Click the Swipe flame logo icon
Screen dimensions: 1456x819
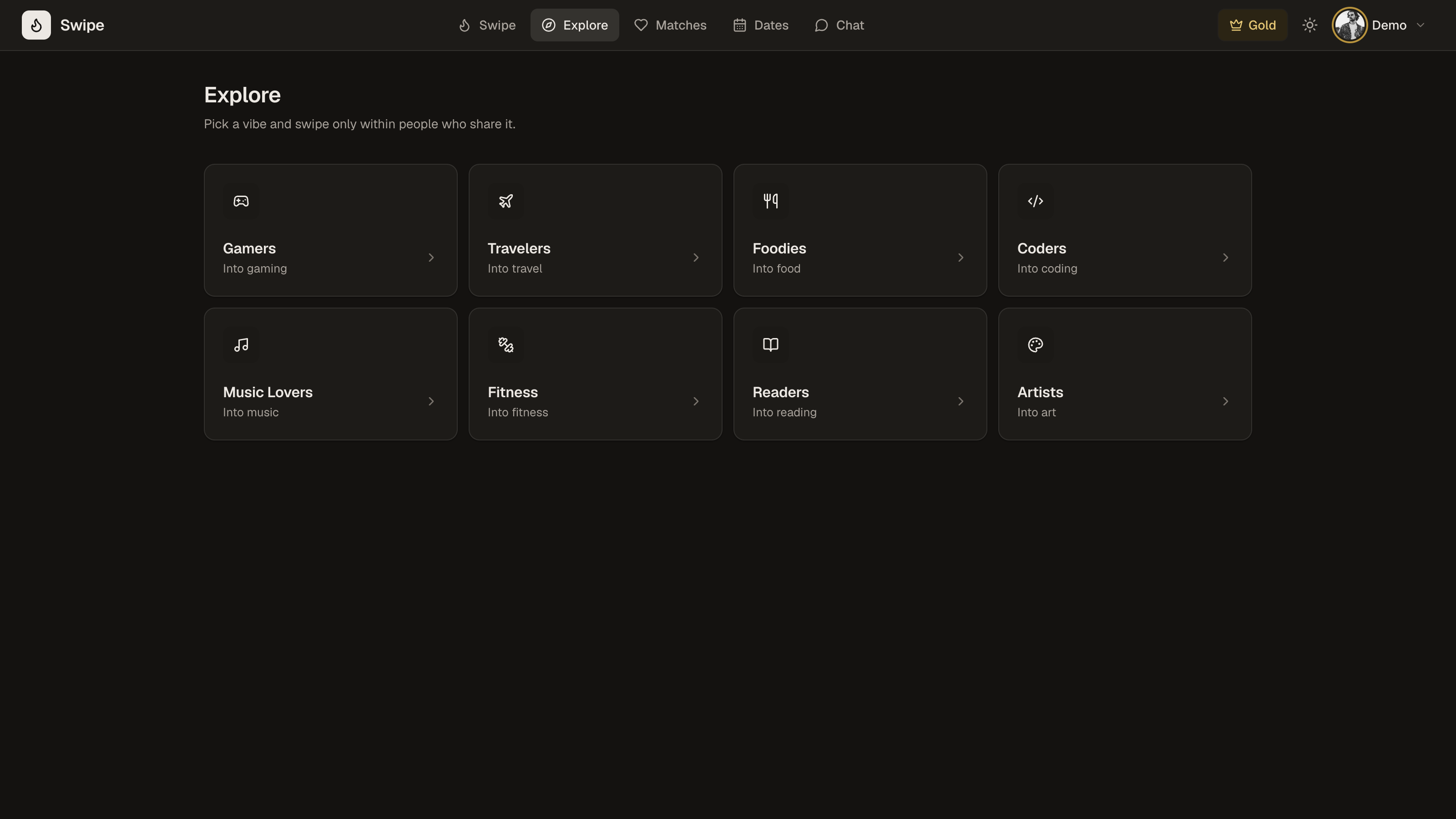36,25
